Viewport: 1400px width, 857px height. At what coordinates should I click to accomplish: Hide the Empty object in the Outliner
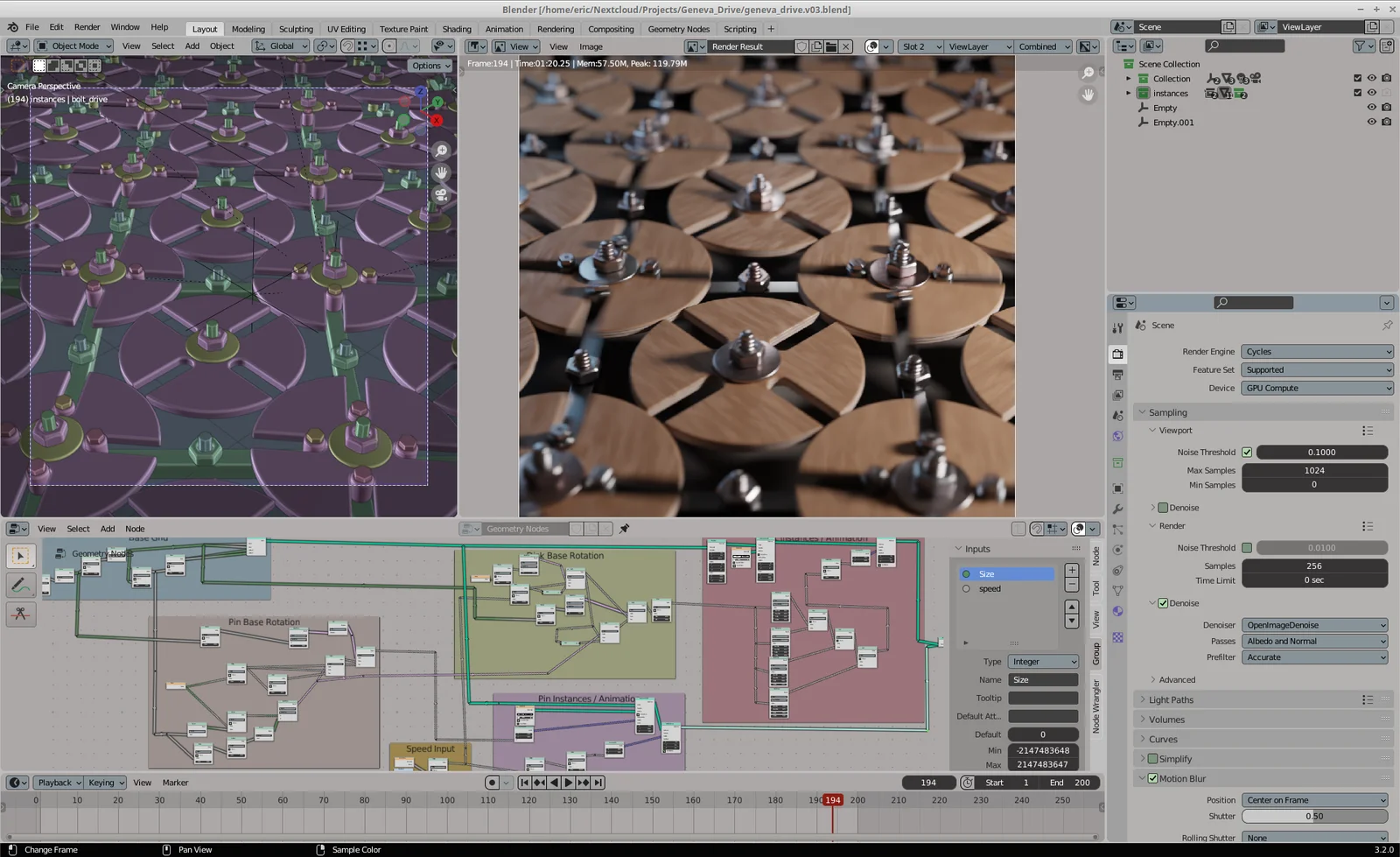pyautogui.click(x=1371, y=107)
